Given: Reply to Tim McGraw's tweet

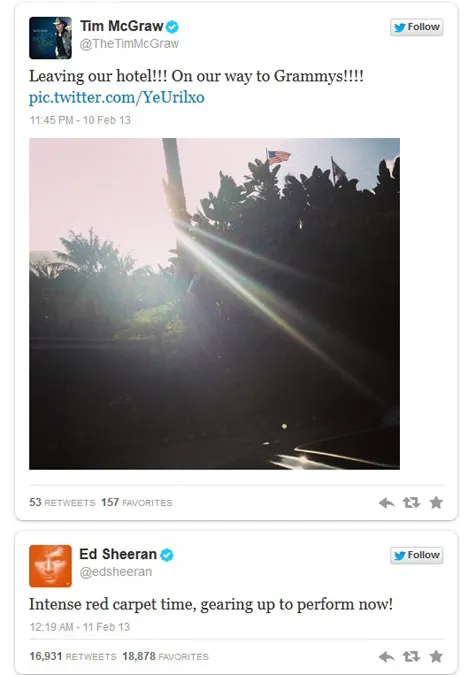Looking at the screenshot, I should pos(386,502).
